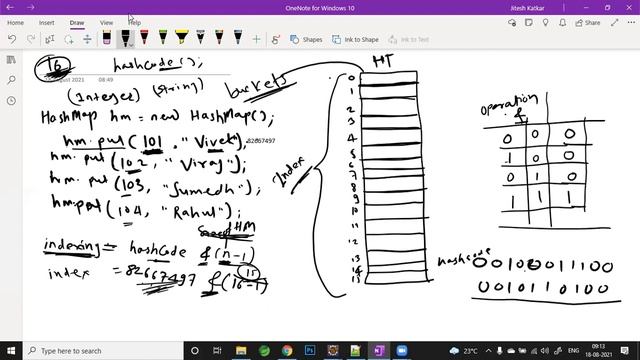This screenshot has width=640, height=360.
Task: Undo the last ink stroke
Action: 12,39
